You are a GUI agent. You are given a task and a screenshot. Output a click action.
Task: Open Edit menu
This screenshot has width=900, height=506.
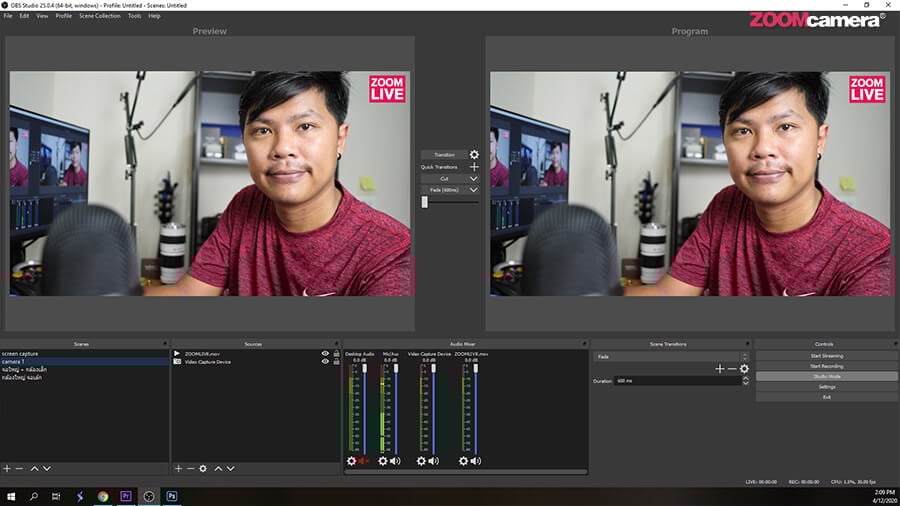tap(24, 16)
